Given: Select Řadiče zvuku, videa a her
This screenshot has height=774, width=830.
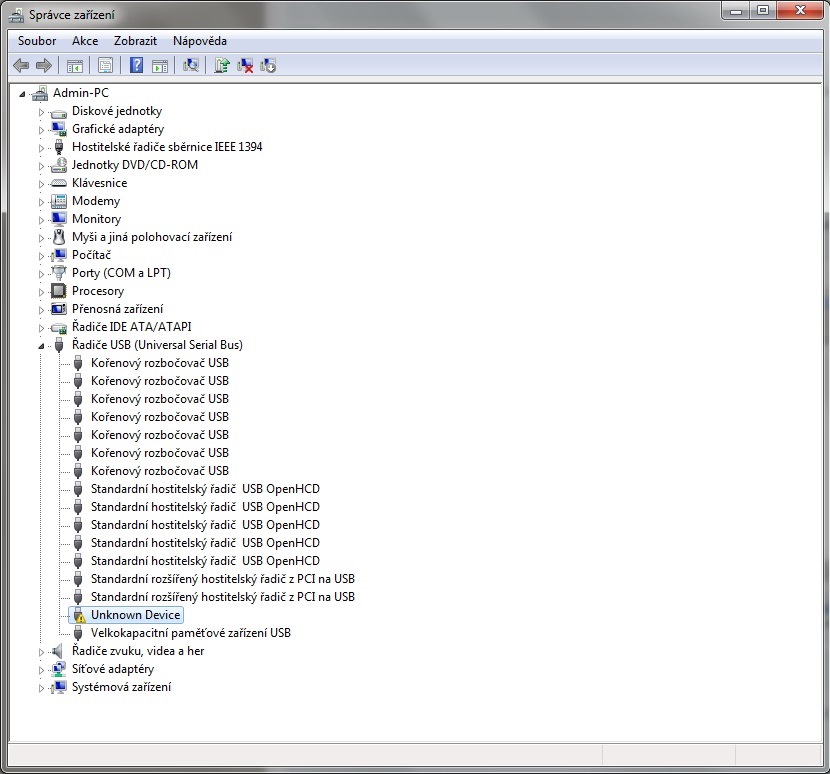Looking at the screenshot, I should 138,651.
